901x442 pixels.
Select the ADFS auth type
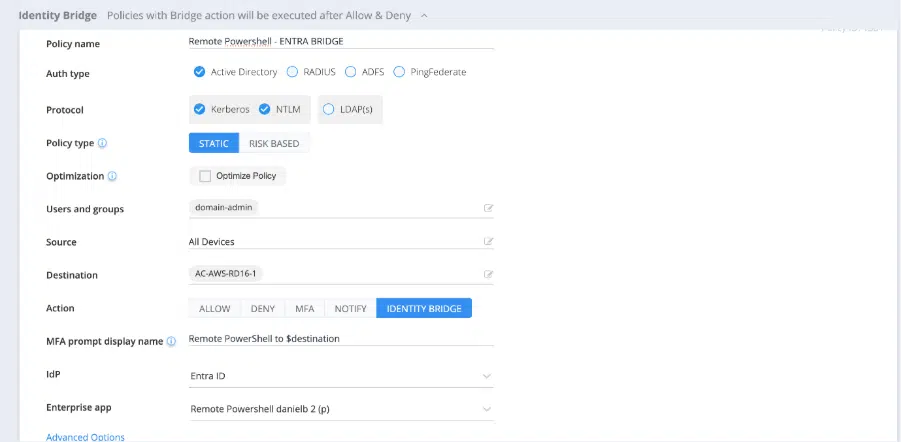[351, 72]
